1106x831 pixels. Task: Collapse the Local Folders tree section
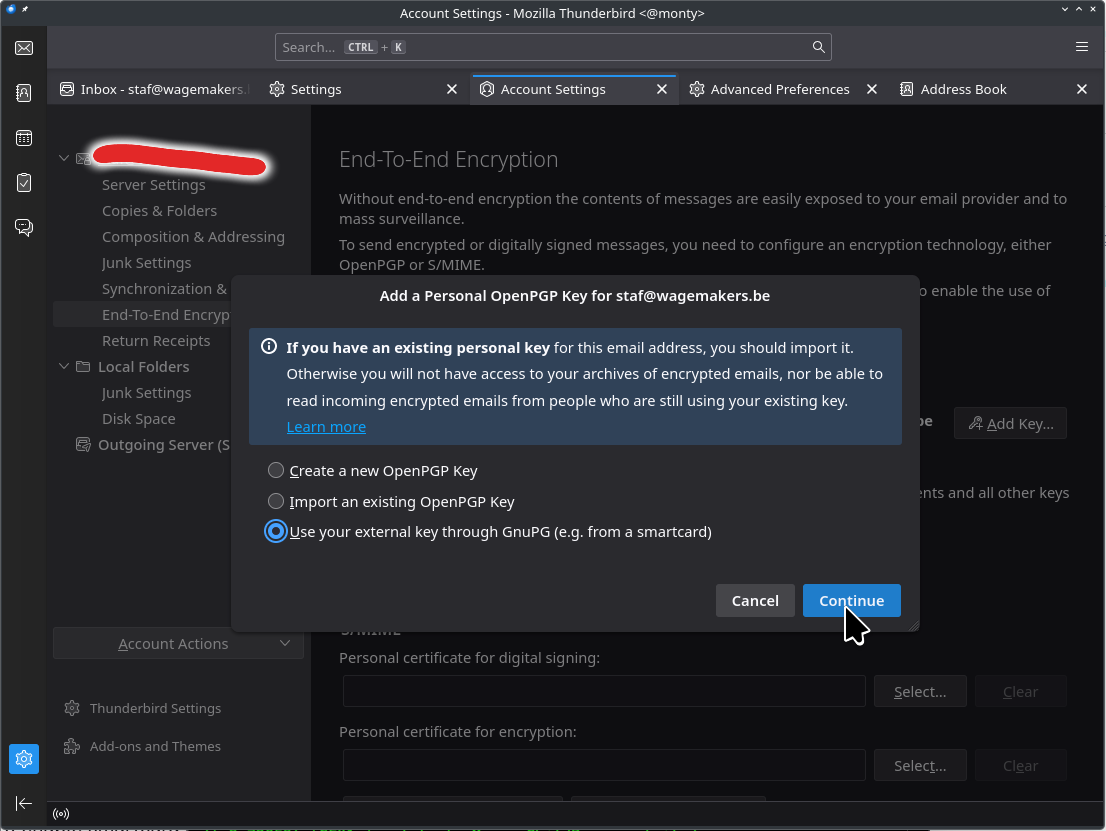coord(65,367)
